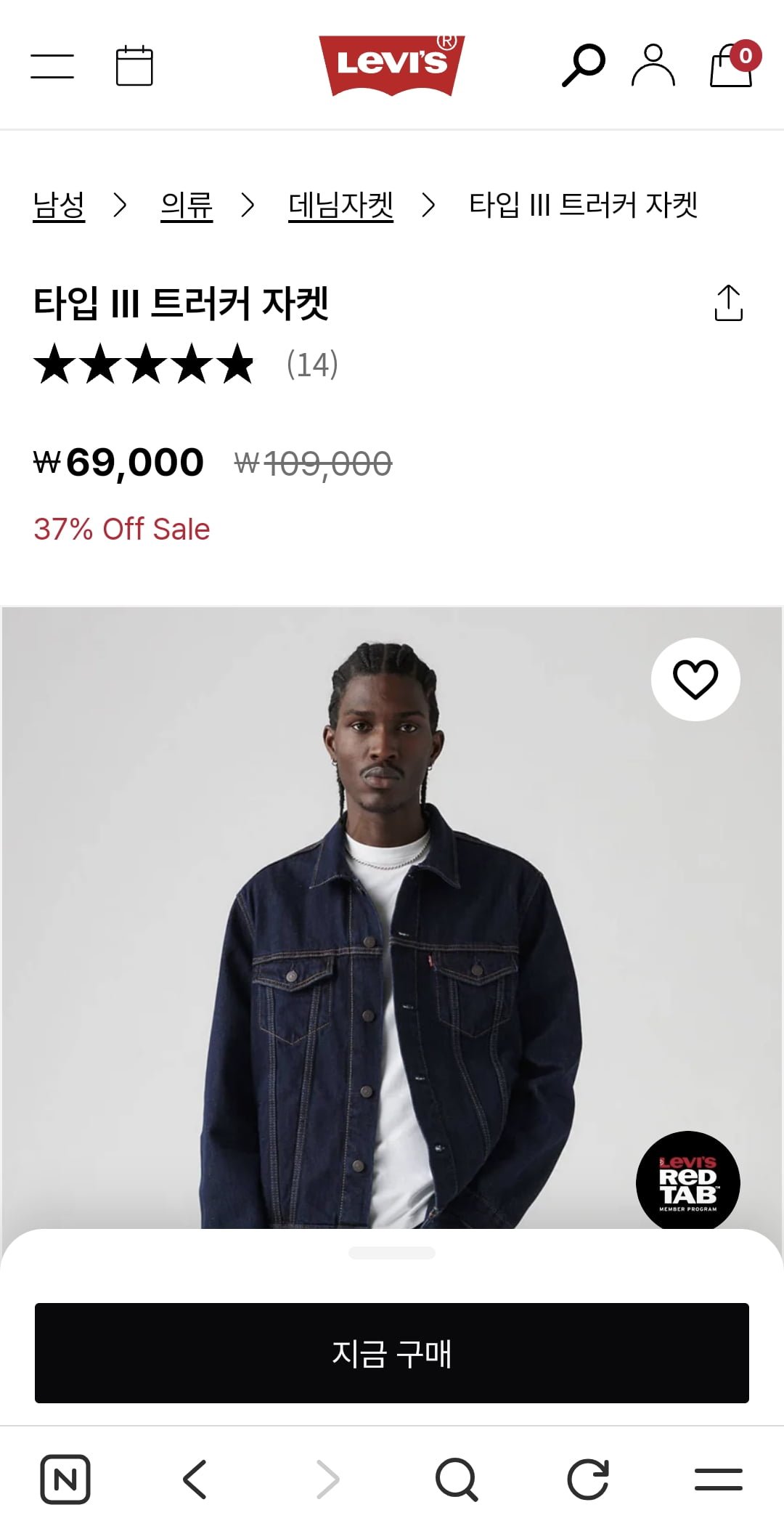Open the account profile icon

(653, 65)
